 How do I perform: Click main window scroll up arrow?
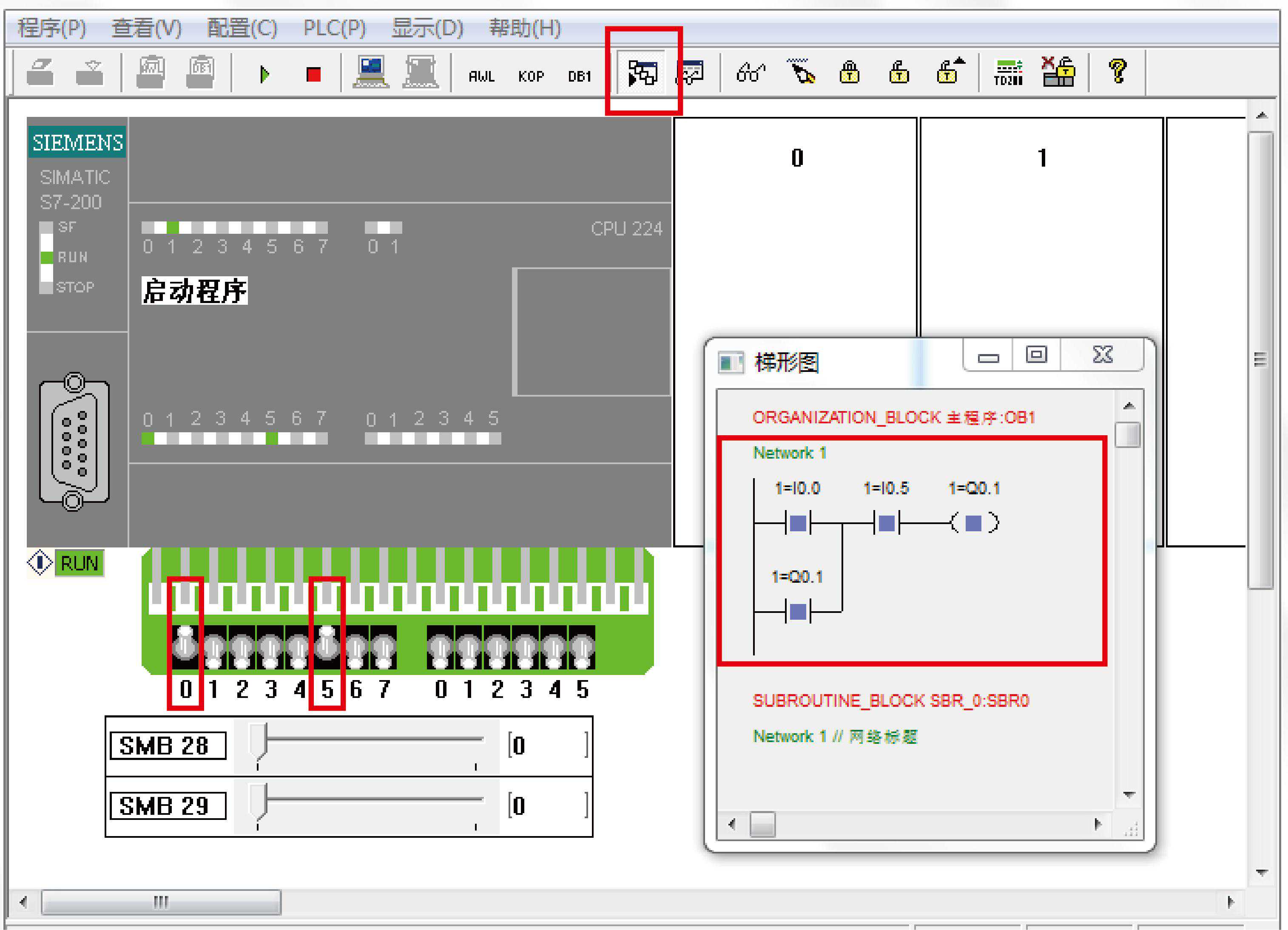pos(1262,115)
